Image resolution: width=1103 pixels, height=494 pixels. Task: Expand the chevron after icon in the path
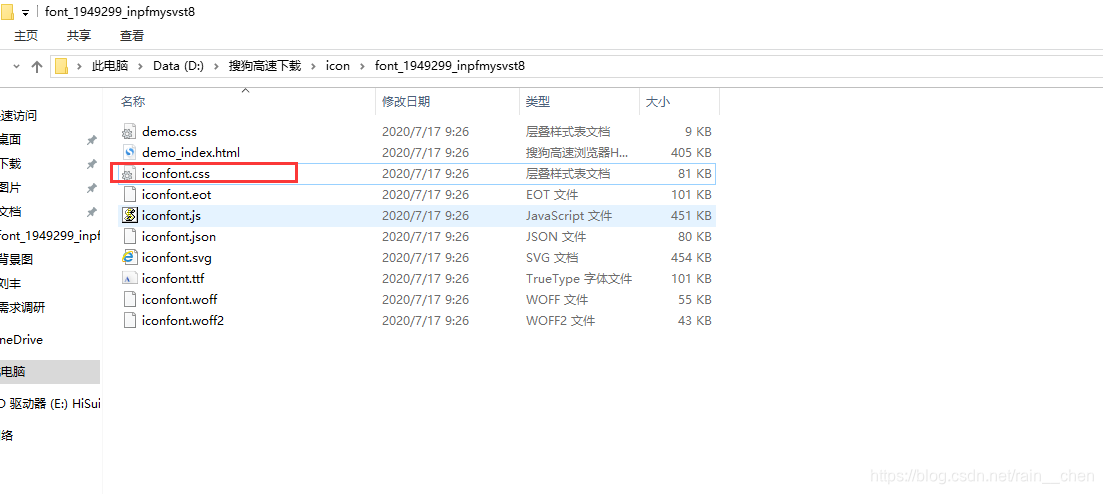click(362, 66)
